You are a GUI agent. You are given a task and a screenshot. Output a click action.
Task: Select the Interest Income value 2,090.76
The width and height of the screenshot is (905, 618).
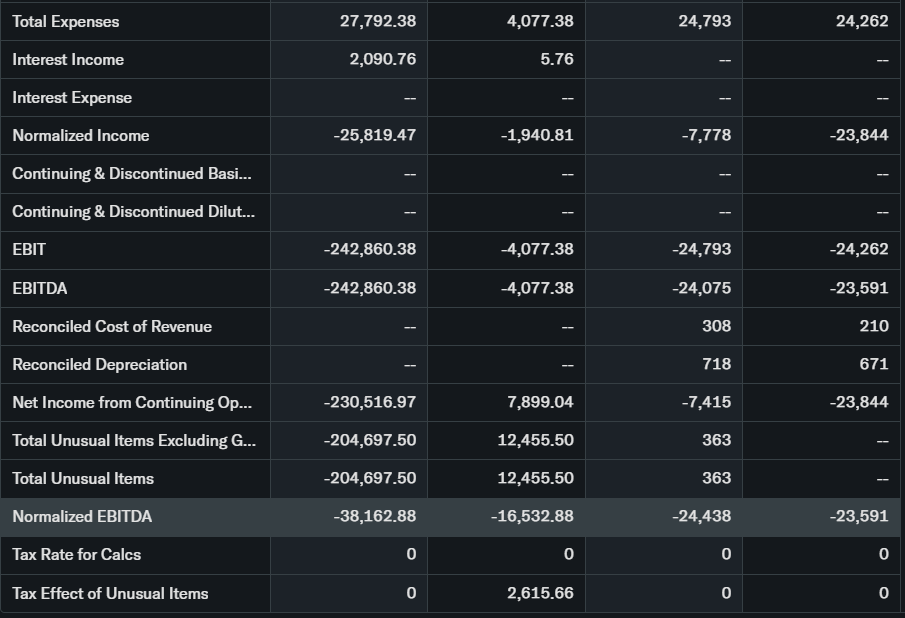pos(382,59)
